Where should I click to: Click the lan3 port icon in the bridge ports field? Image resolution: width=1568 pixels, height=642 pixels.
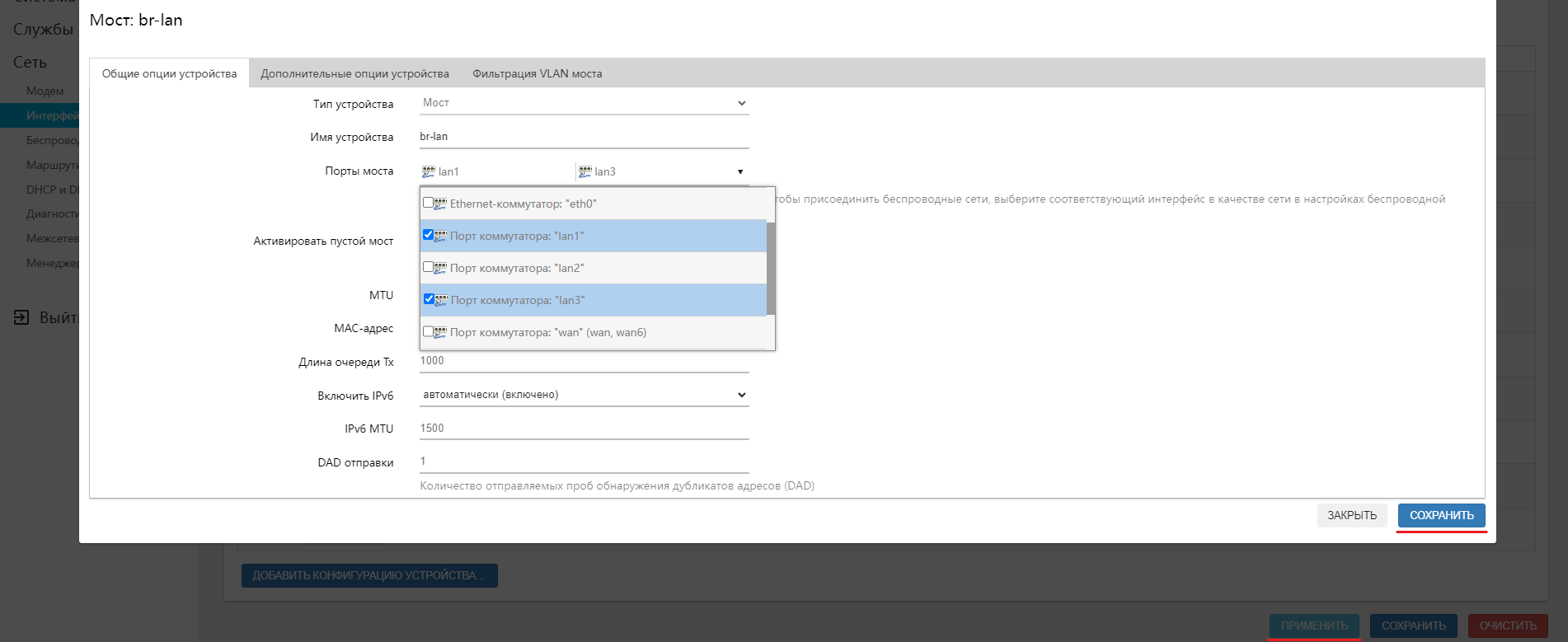[x=584, y=171]
